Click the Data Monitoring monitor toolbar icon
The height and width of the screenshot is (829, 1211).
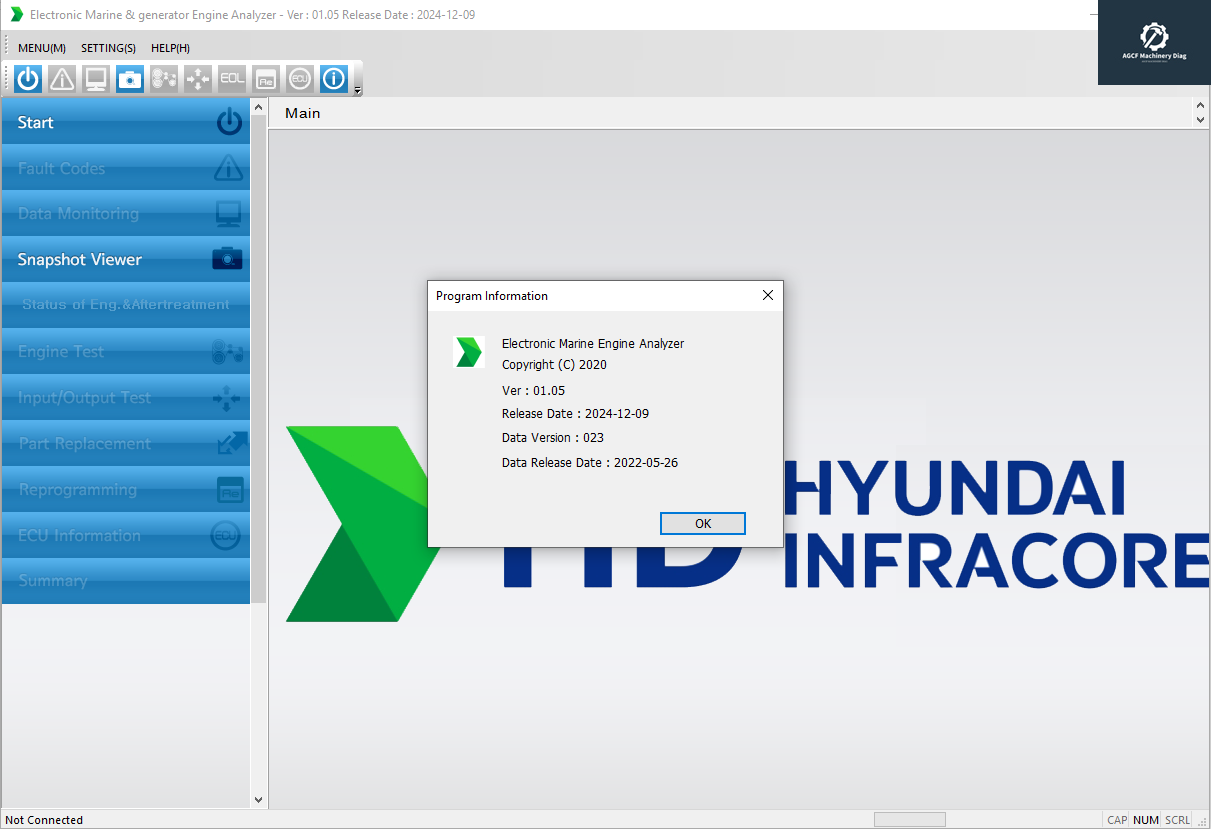coord(96,79)
